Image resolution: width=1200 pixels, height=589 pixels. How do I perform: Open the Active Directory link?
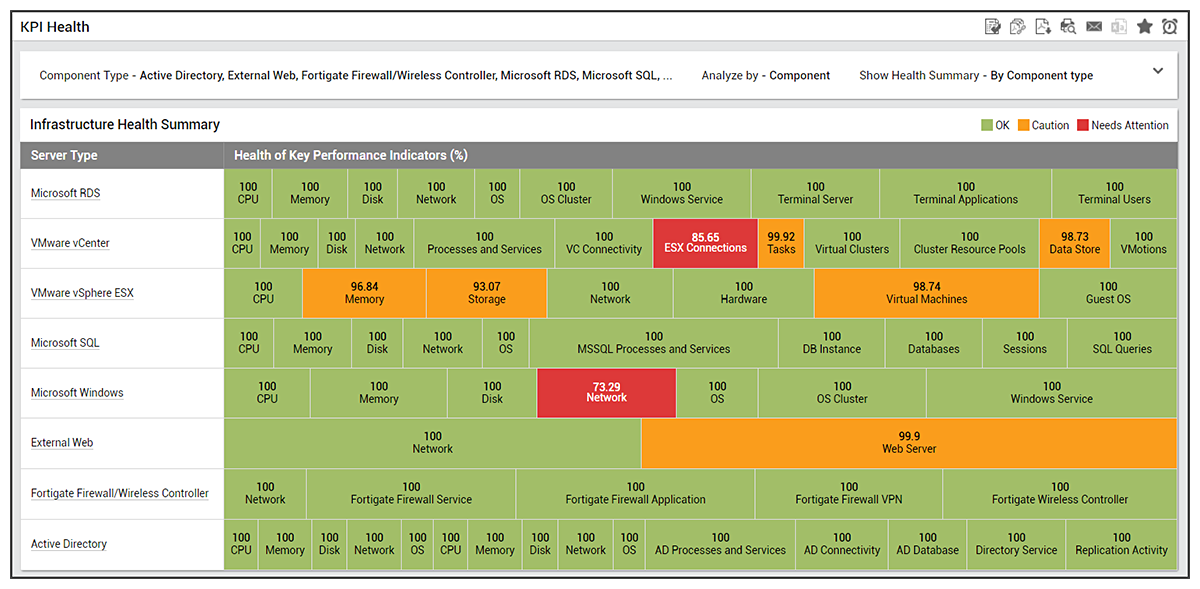point(69,544)
